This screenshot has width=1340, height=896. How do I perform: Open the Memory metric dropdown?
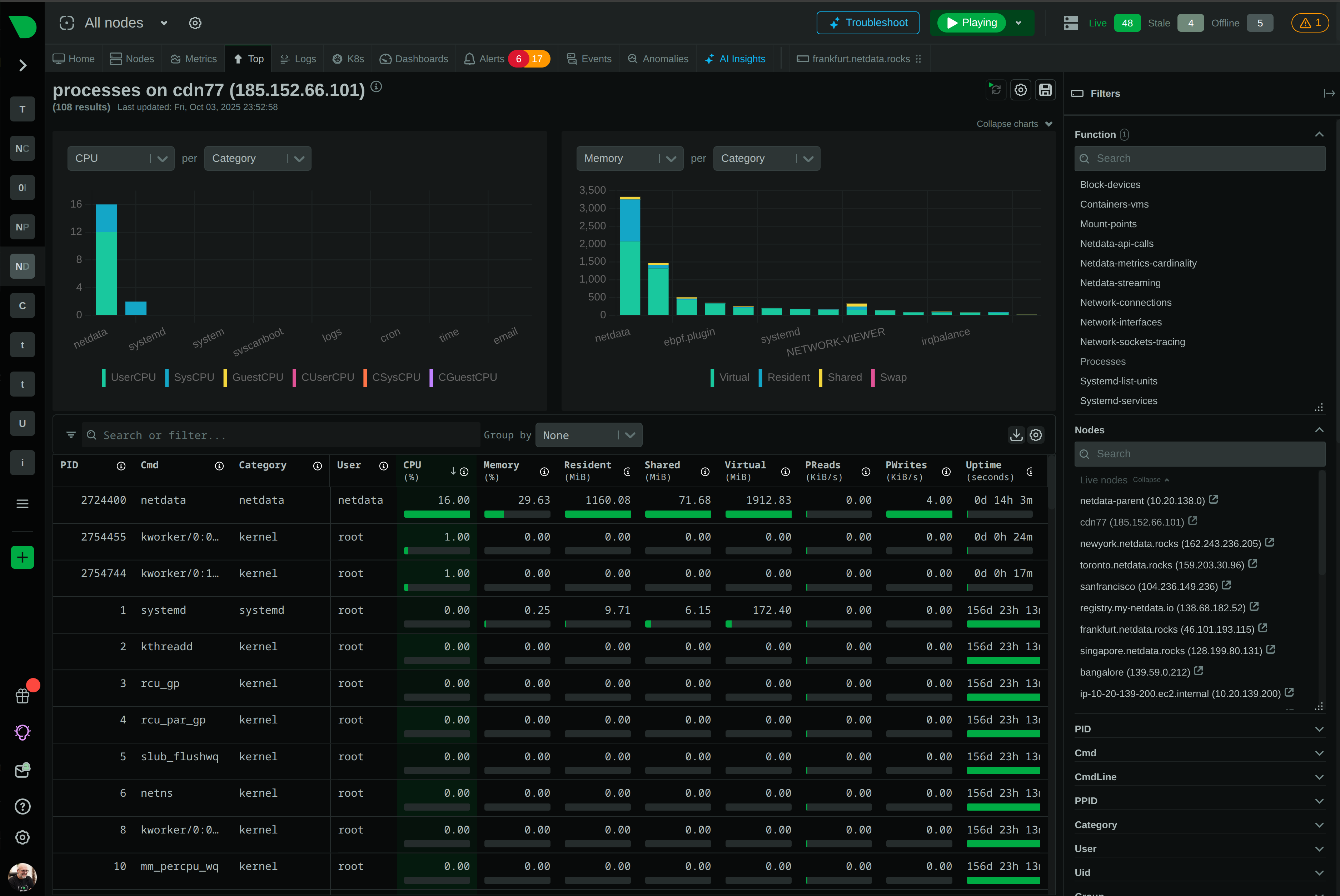click(629, 158)
